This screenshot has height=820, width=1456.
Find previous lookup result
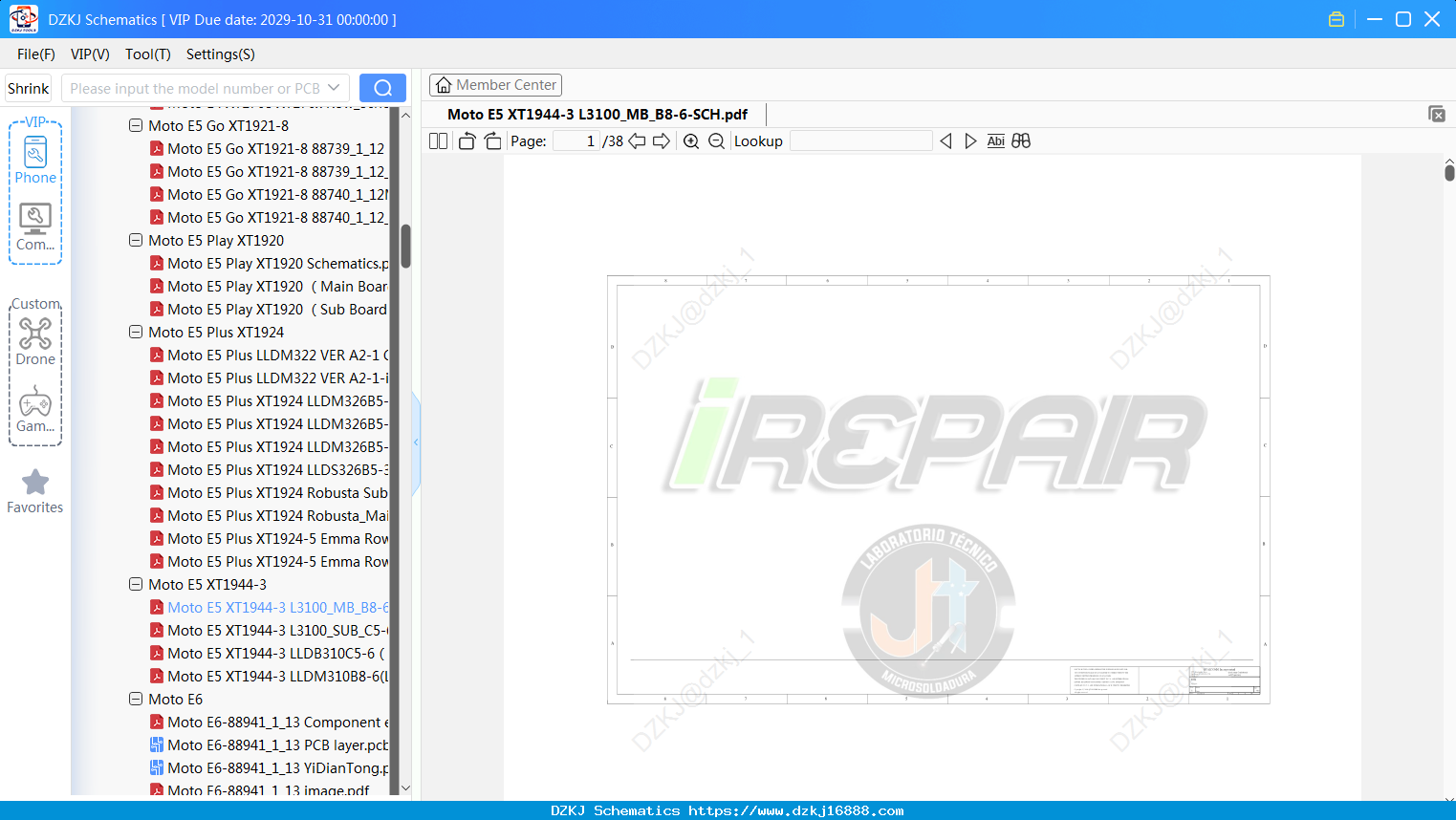pyautogui.click(x=945, y=140)
